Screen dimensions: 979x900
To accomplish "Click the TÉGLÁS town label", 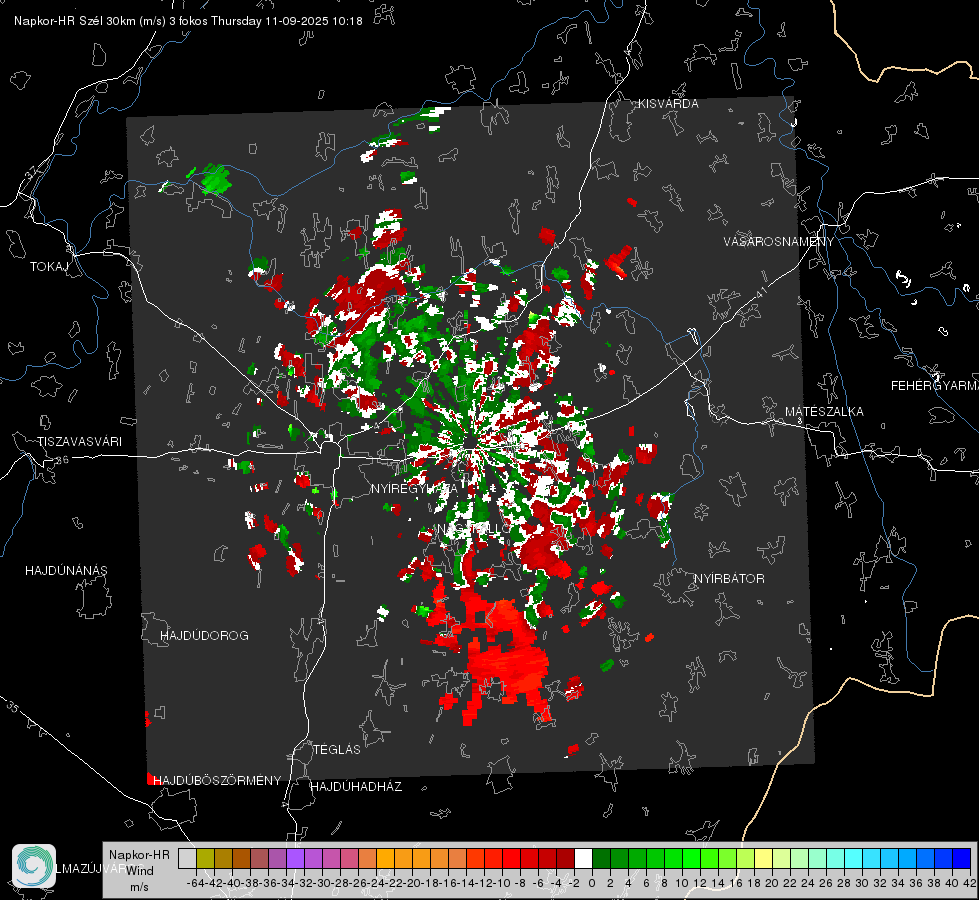I will 337,749.
